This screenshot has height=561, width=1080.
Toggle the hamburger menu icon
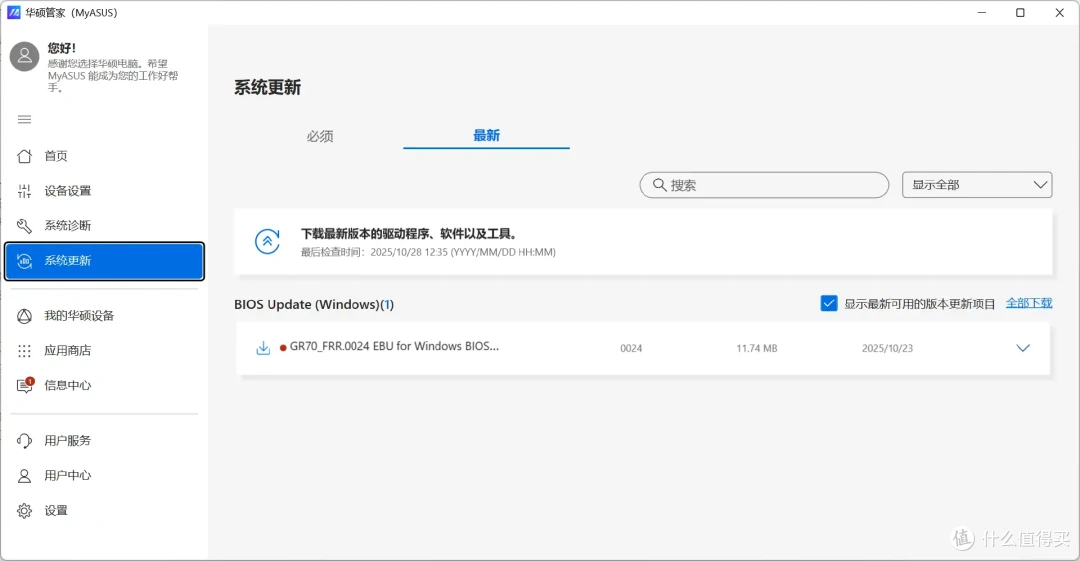[x=24, y=119]
